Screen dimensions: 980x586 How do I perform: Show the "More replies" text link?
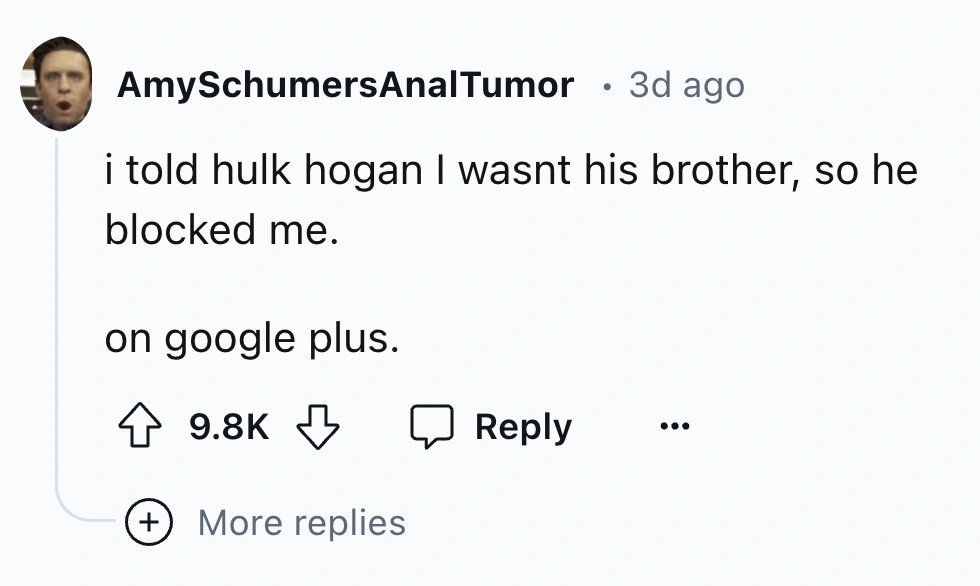(x=301, y=522)
